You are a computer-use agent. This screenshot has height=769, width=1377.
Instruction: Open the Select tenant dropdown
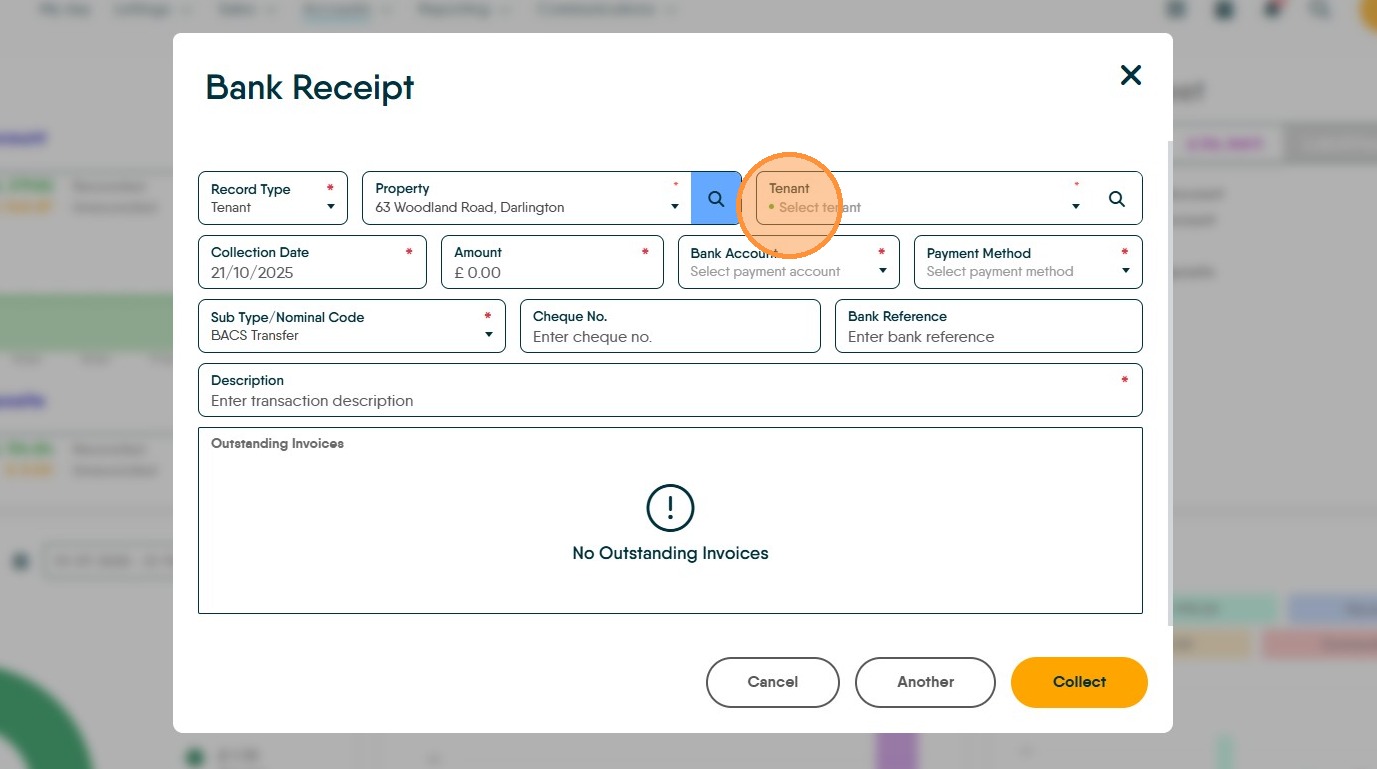[925, 198]
